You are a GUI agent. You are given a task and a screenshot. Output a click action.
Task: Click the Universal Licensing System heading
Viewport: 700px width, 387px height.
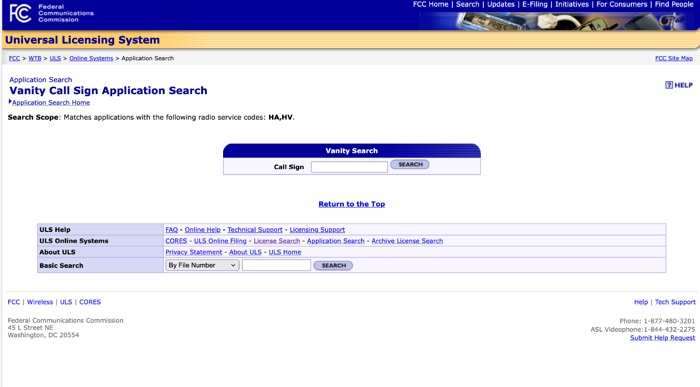(x=83, y=40)
